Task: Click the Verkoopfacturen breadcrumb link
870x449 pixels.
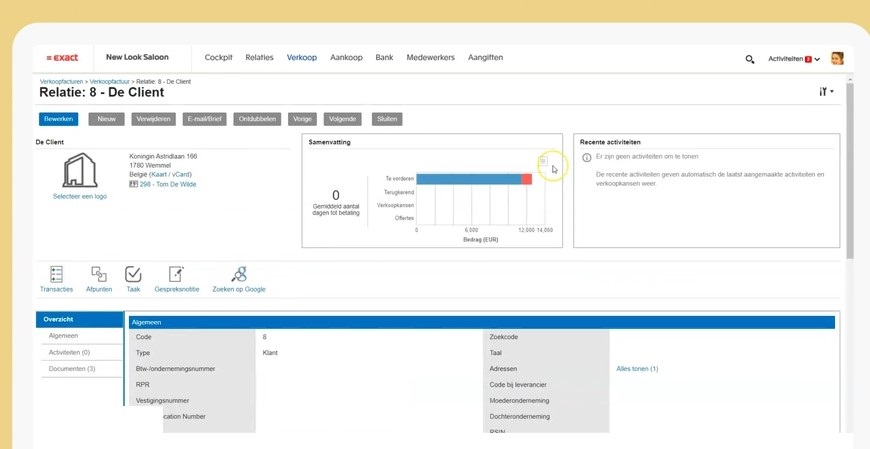Action: (62, 79)
